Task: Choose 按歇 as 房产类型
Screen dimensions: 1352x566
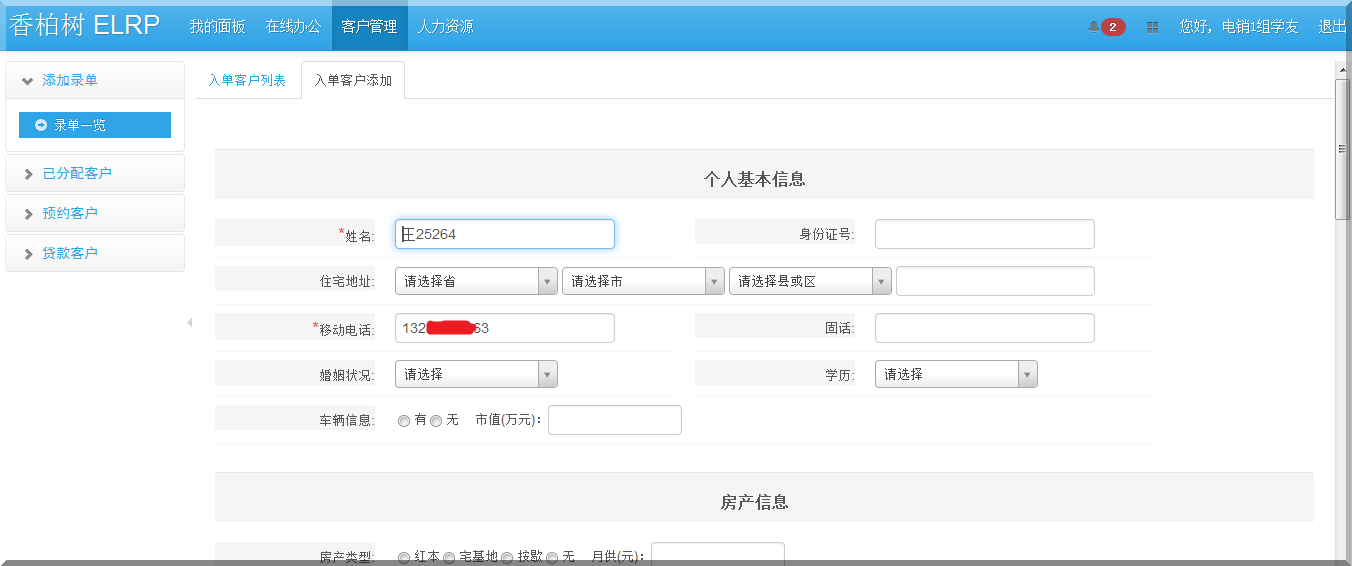Action: 507,558
